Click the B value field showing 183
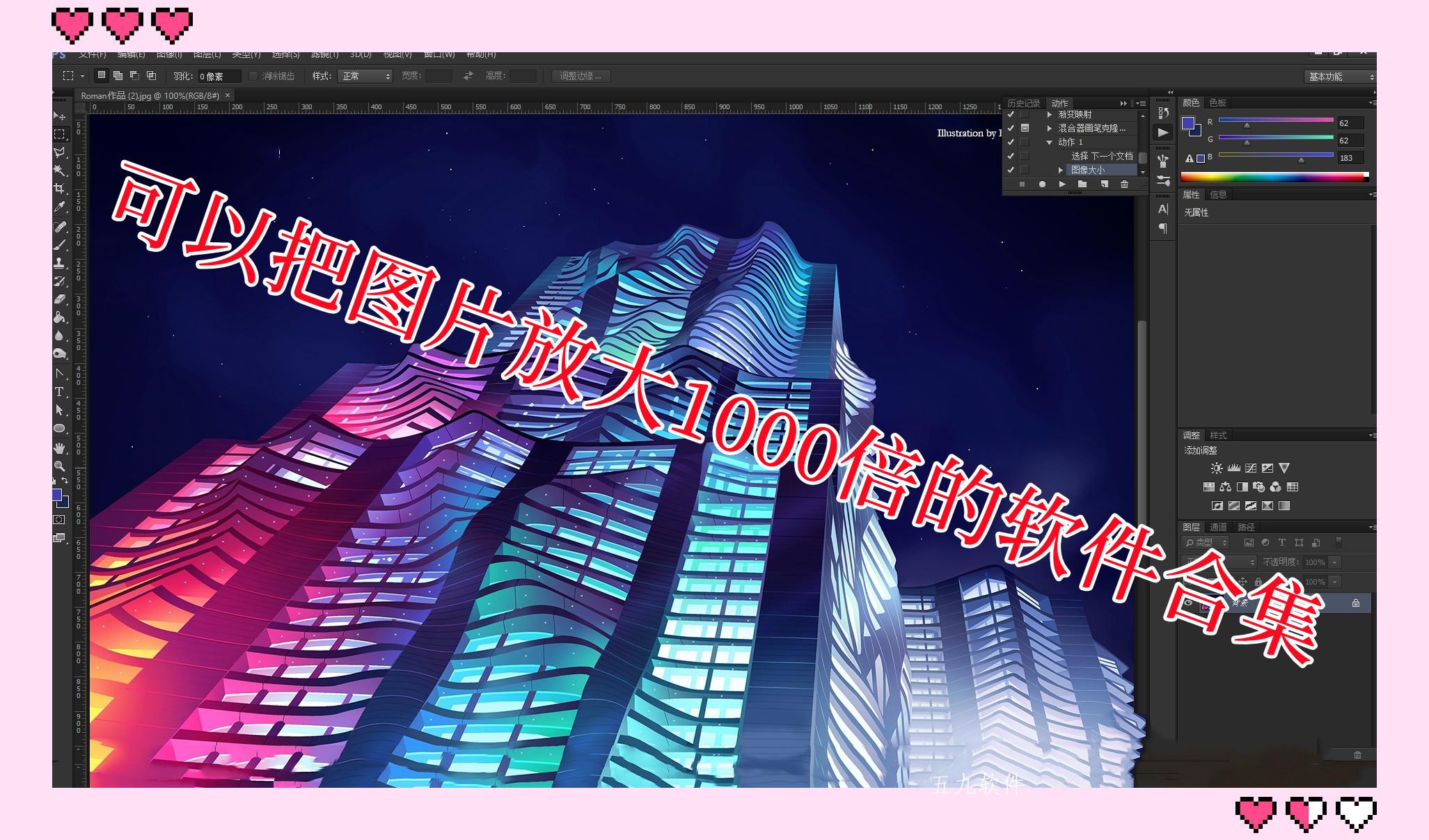 [1350, 158]
